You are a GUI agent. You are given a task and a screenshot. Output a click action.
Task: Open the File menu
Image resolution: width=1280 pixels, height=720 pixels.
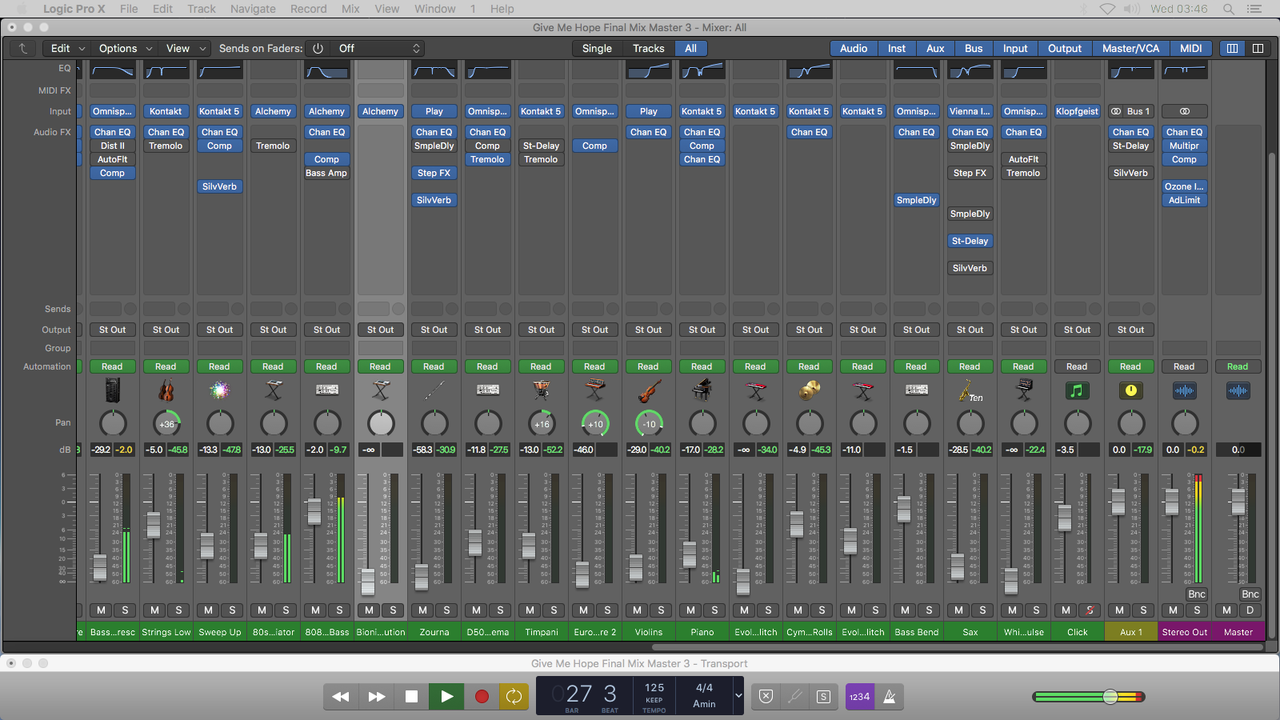(129, 9)
